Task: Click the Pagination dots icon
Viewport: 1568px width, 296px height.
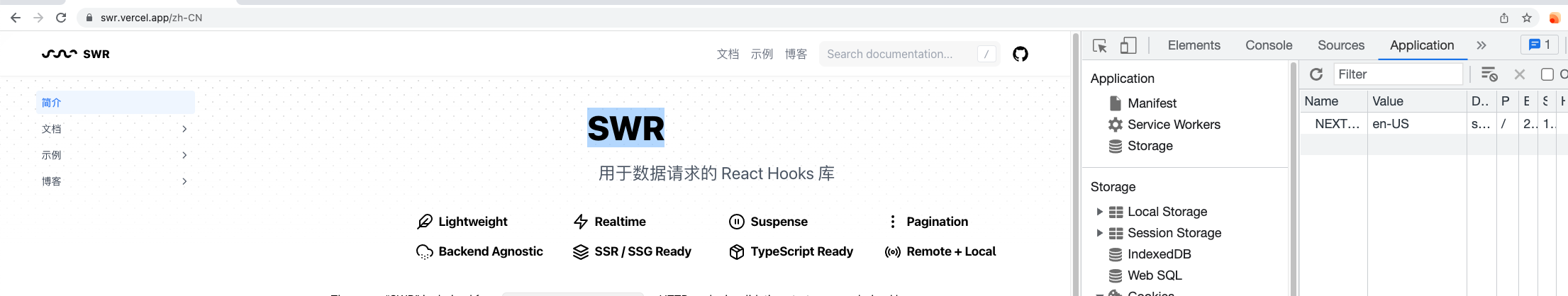Action: coord(893,222)
